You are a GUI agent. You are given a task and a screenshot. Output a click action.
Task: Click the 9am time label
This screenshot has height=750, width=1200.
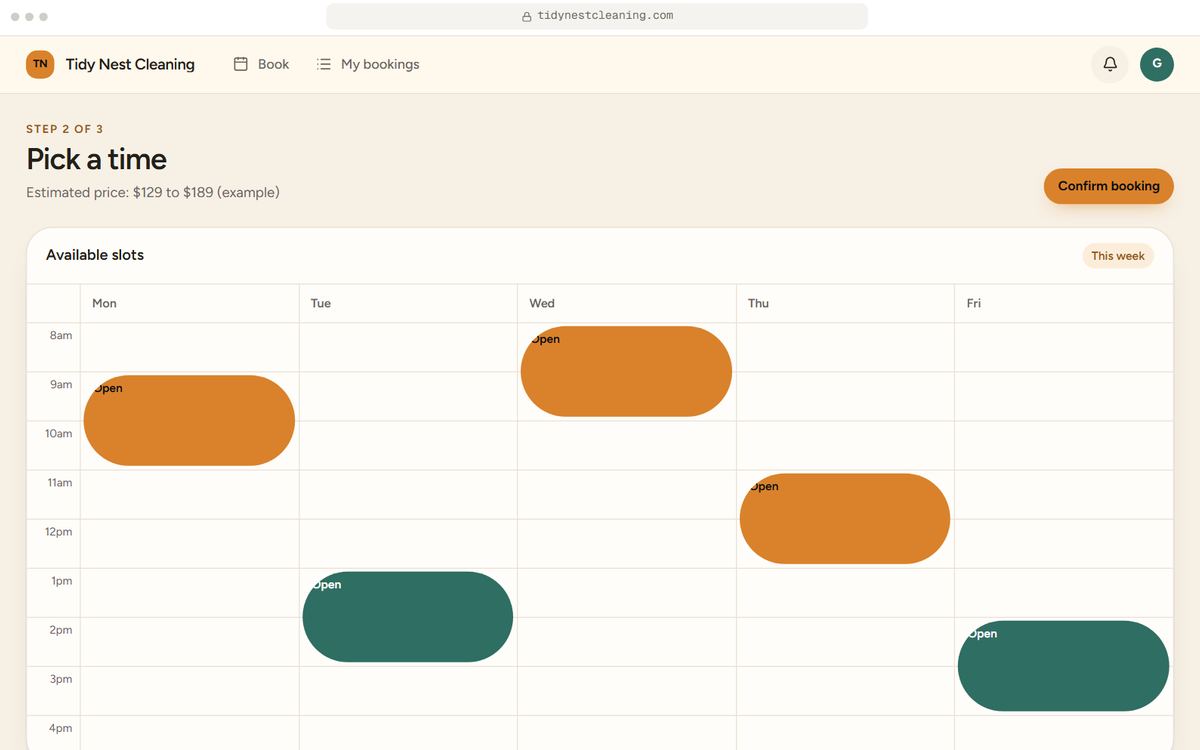tap(61, 384)
